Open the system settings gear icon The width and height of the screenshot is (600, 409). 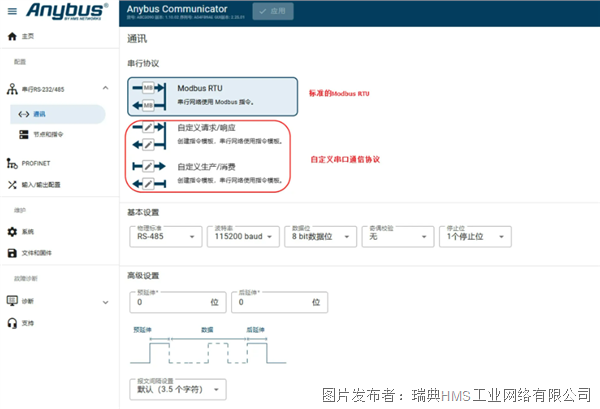click(x=12, y=232)
